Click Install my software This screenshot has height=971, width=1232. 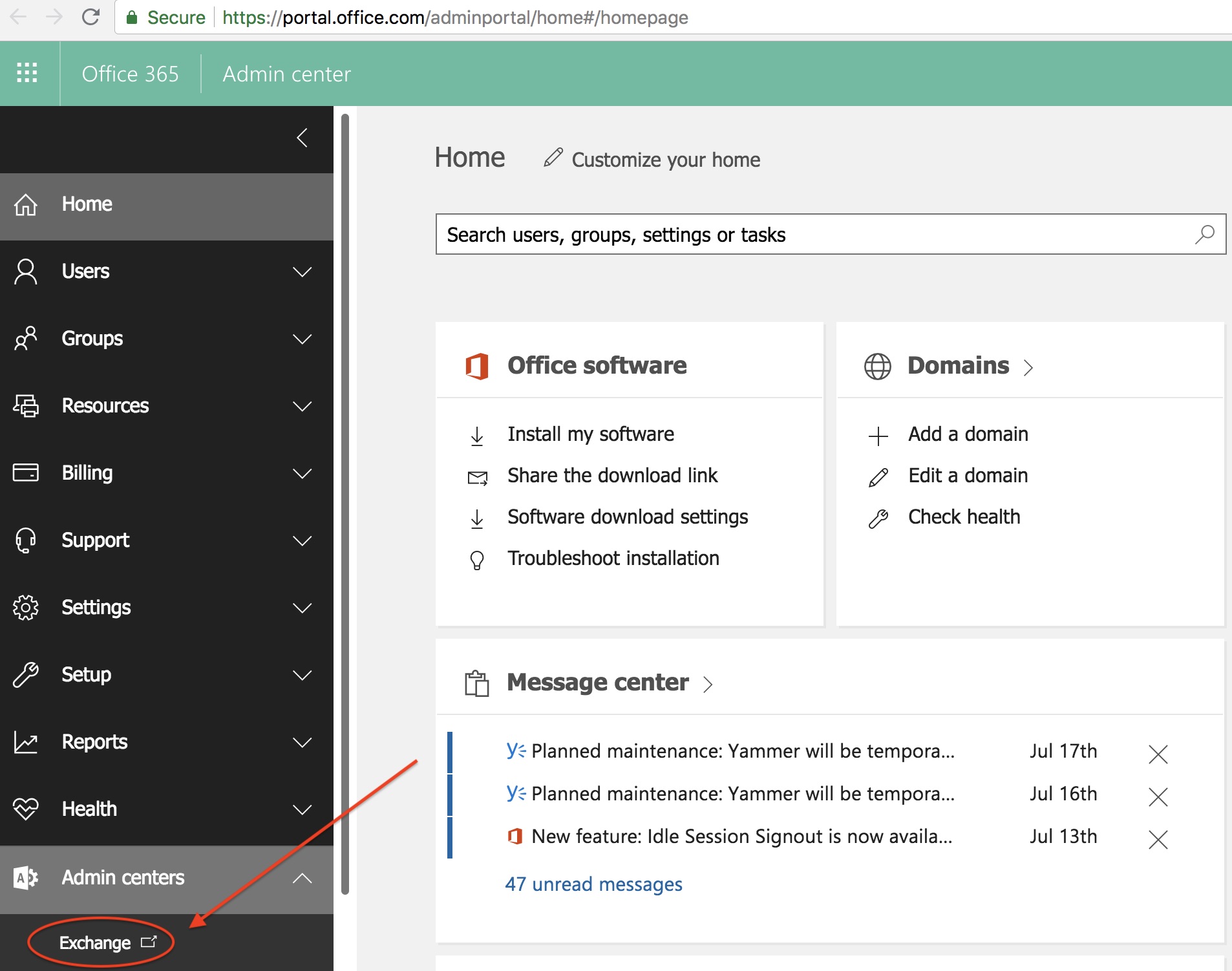click(591, 434)
